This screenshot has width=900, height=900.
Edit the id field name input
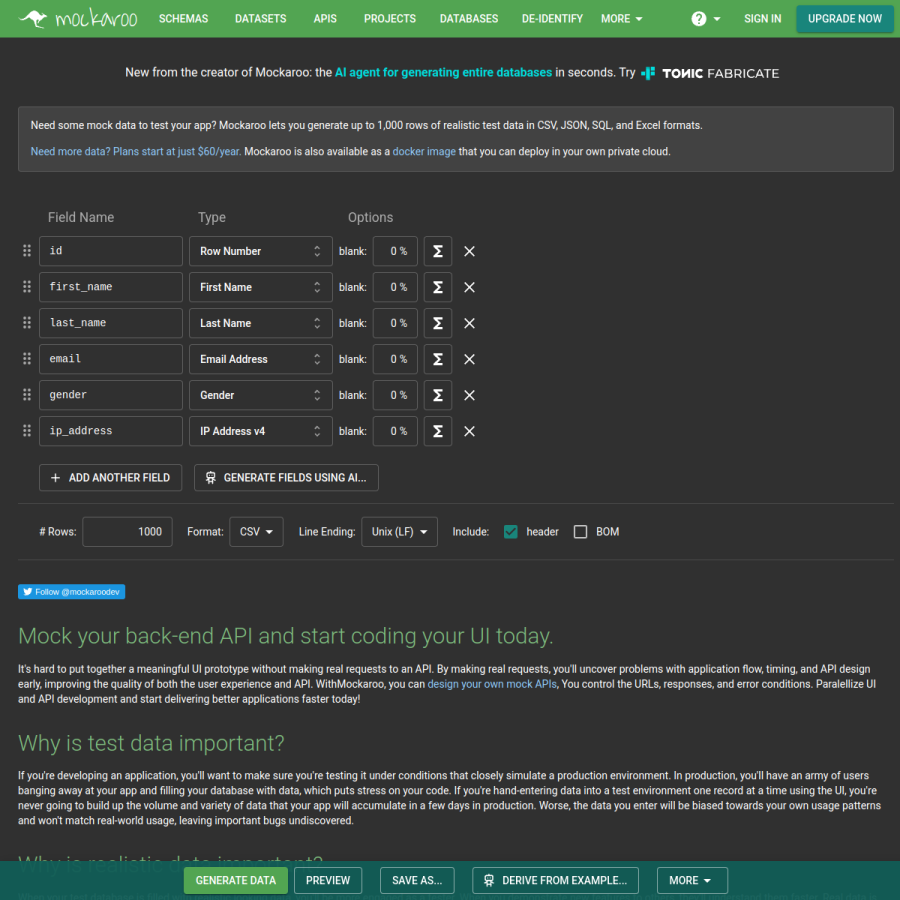point(111,251)
